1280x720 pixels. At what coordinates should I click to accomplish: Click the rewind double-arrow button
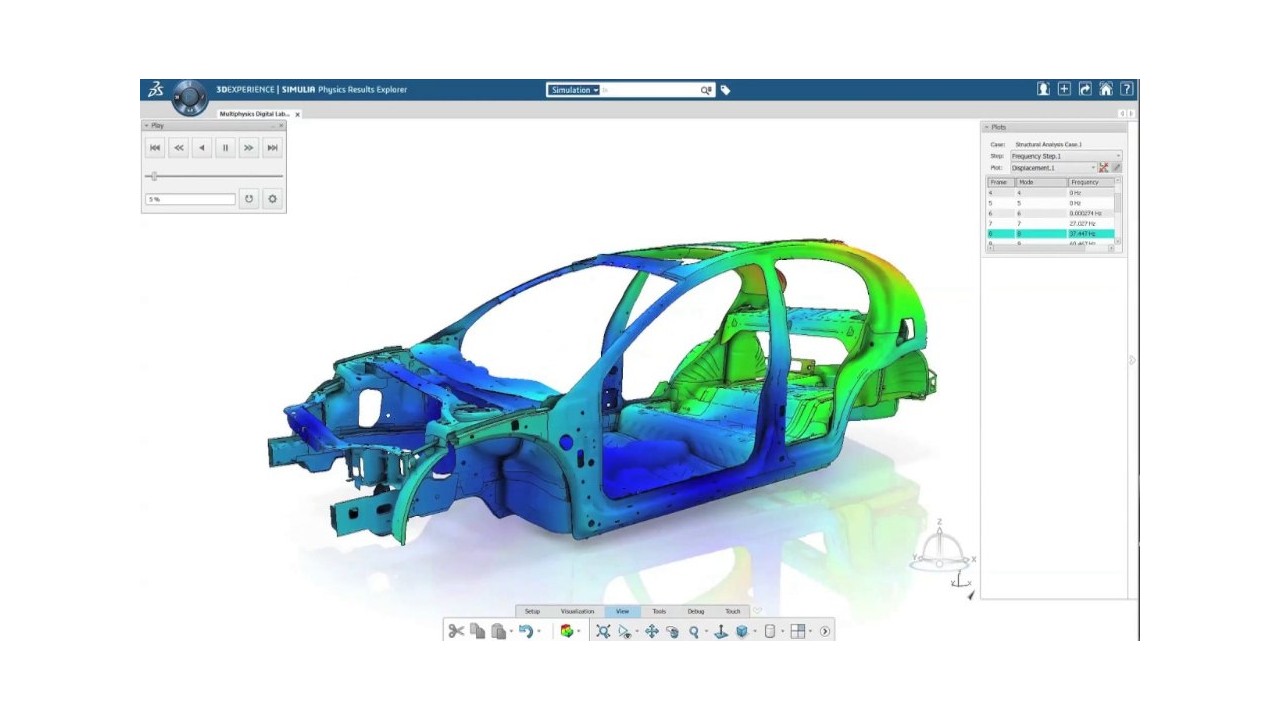click(178, 148)
